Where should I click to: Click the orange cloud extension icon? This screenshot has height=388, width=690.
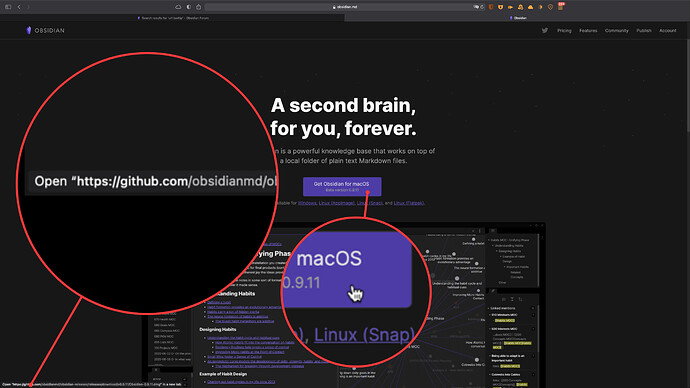pyautogui.click(x=530, y=7)
